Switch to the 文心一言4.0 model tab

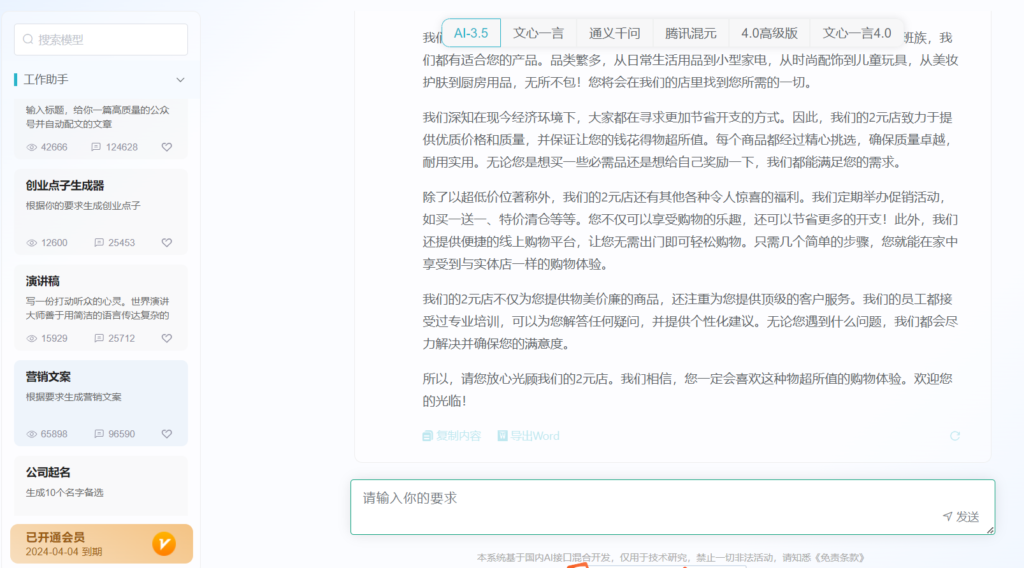tap(856, 33)
